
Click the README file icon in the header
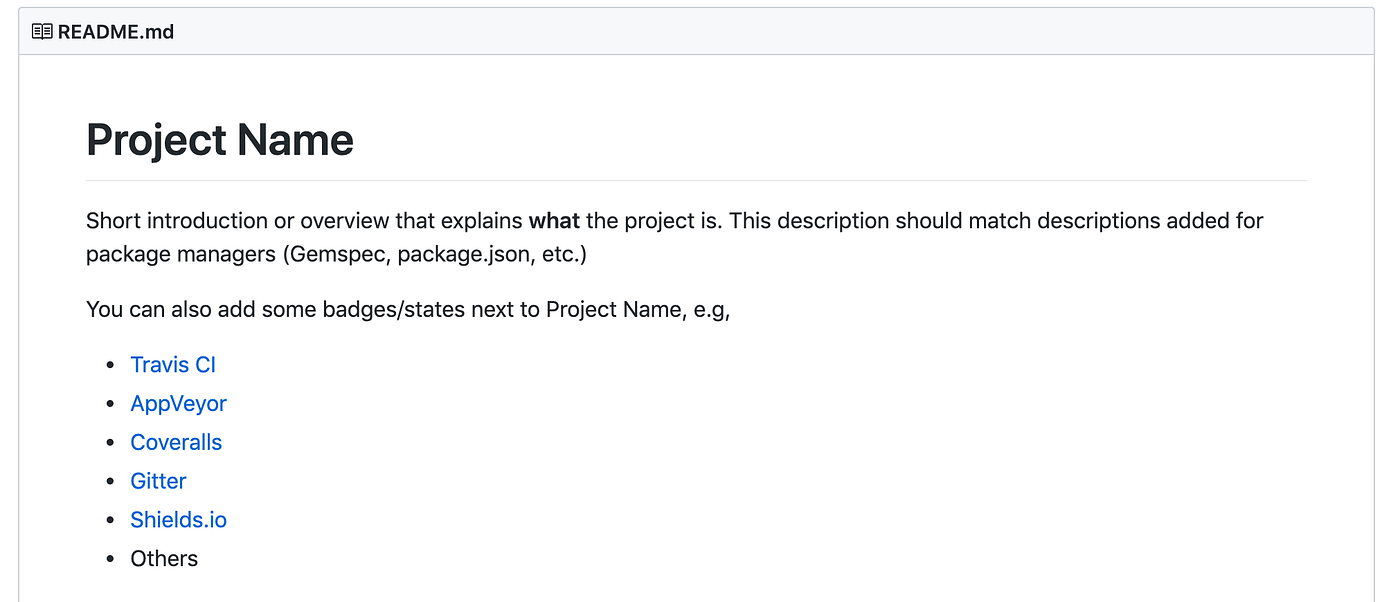[x=41, y=31]
